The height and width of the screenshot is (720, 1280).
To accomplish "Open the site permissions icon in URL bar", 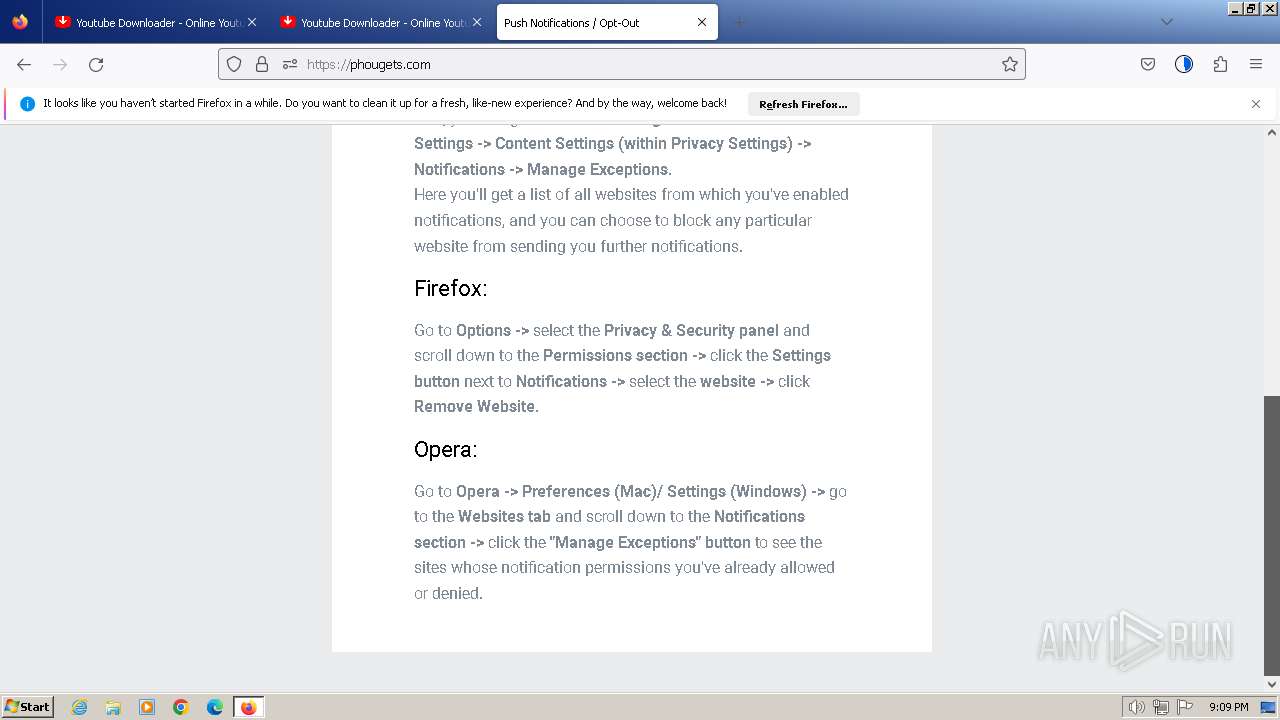I will coord(290,64).
